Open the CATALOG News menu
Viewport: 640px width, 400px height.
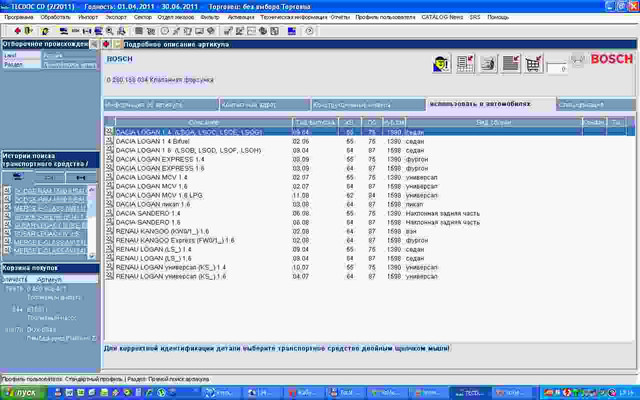[x=442, y=17]
